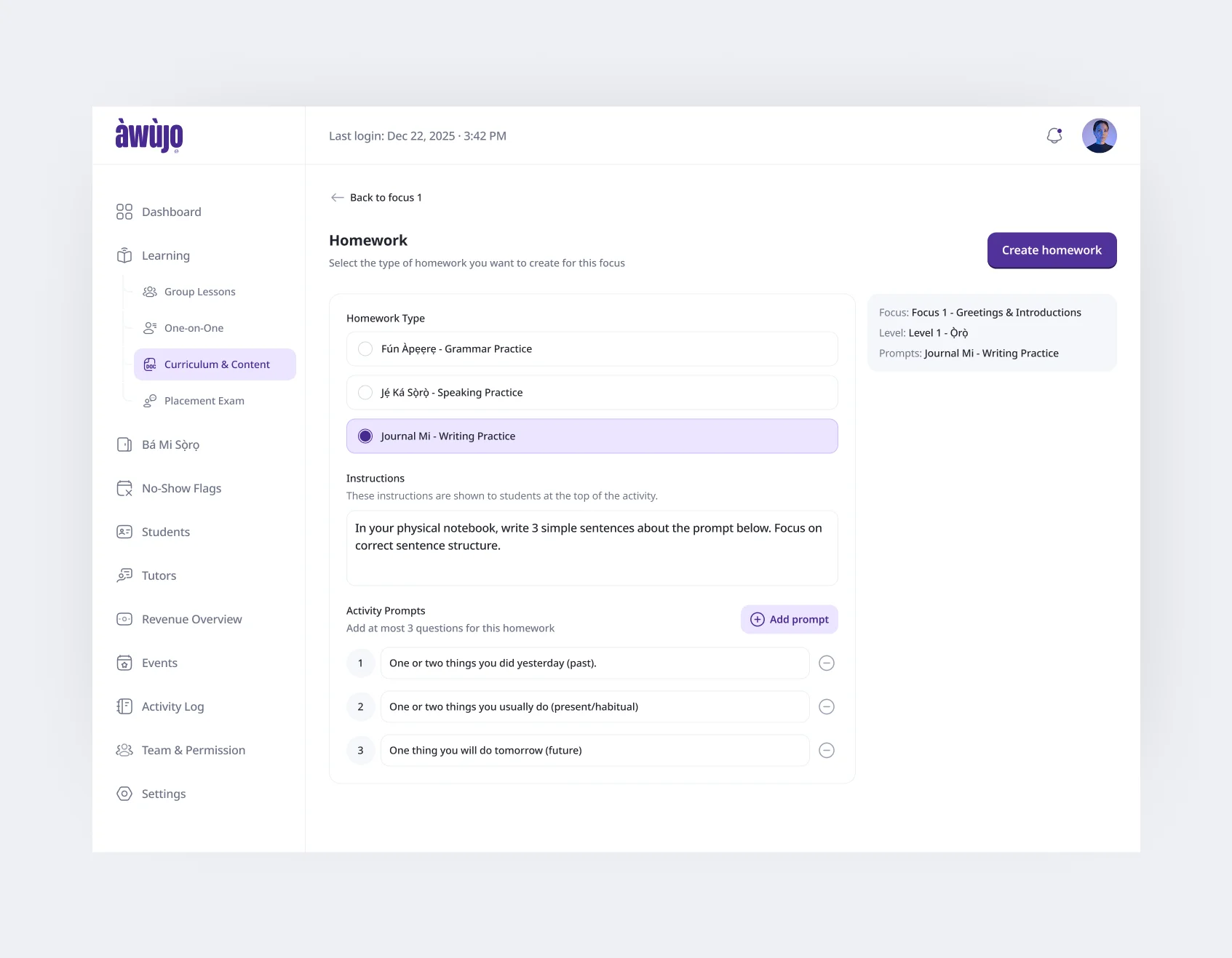Click the Last login timestamp text
The height and width of the screenshot is (958, 1232).
click(418, 136)
